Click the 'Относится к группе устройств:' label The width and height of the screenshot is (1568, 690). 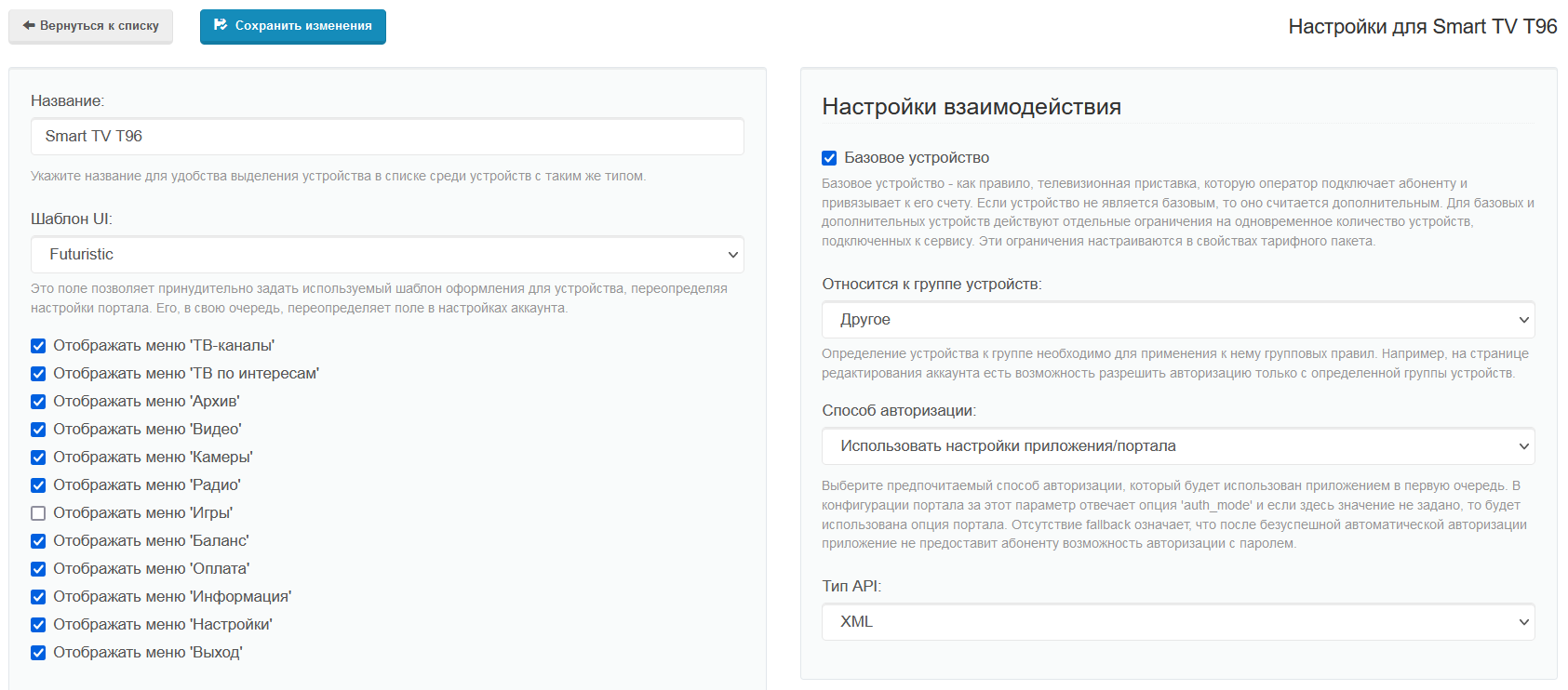(931, 285)
